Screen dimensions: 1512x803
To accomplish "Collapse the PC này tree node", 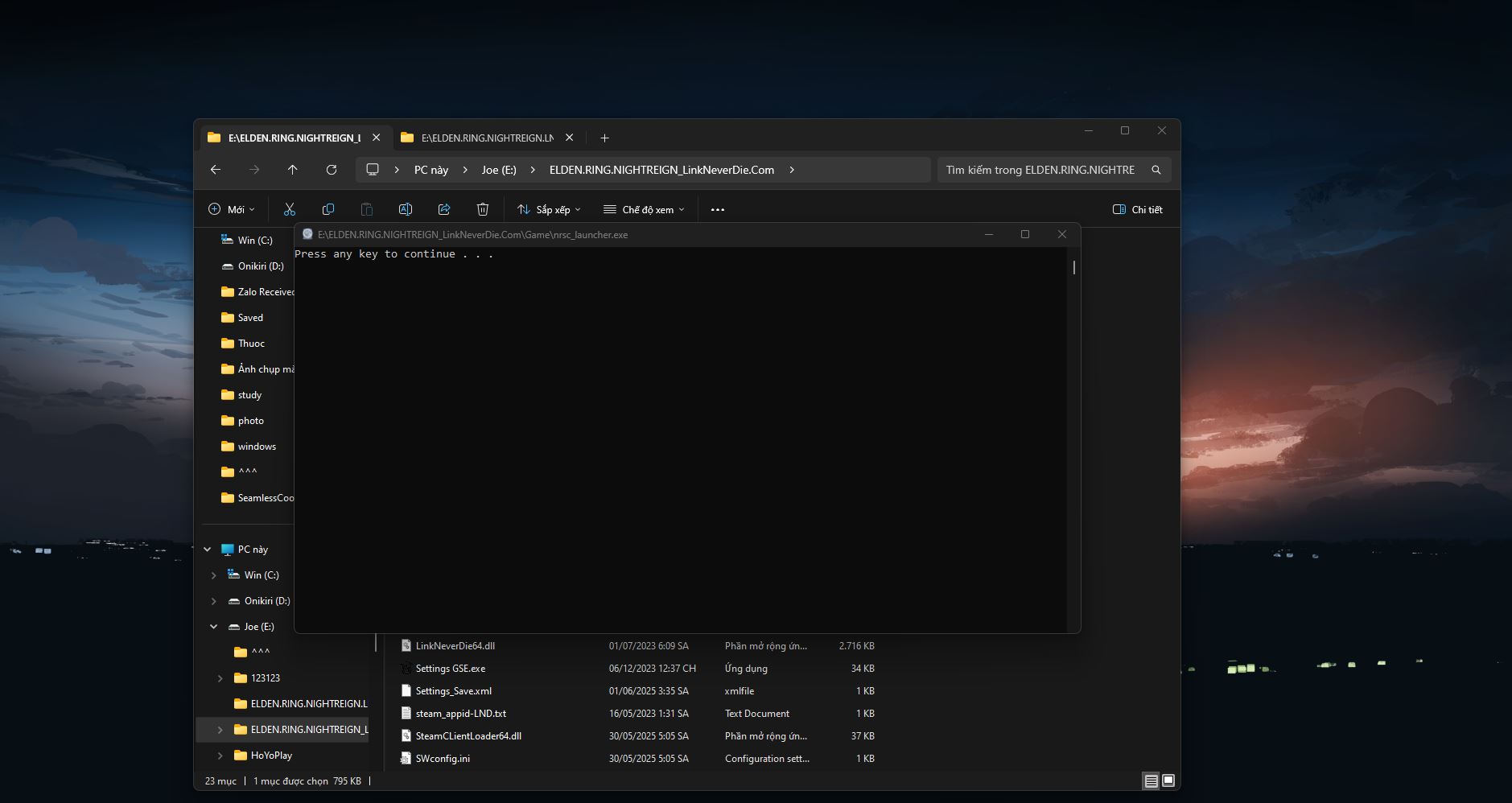I will point(208,550).
